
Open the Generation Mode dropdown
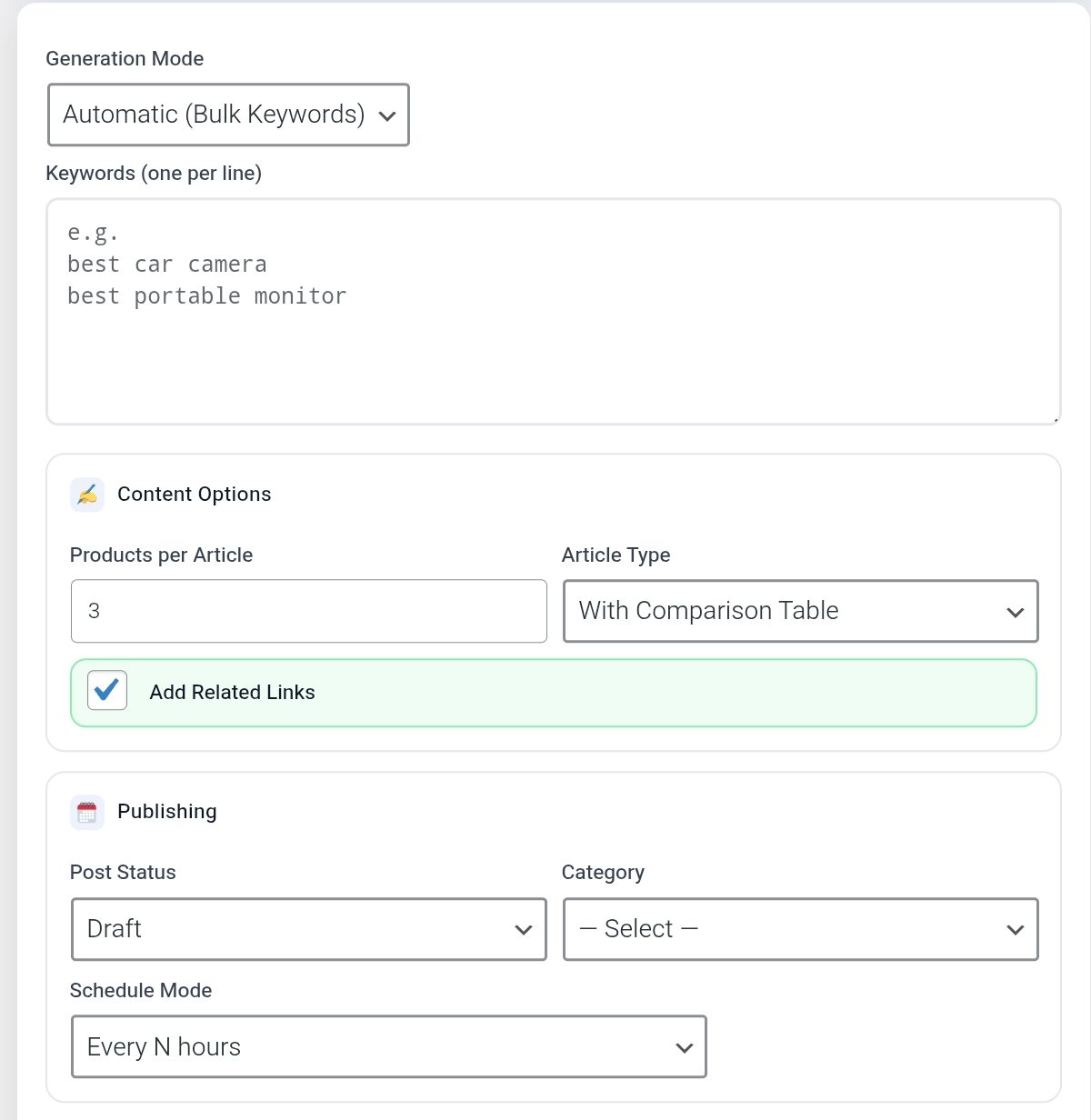coord(228,115)
